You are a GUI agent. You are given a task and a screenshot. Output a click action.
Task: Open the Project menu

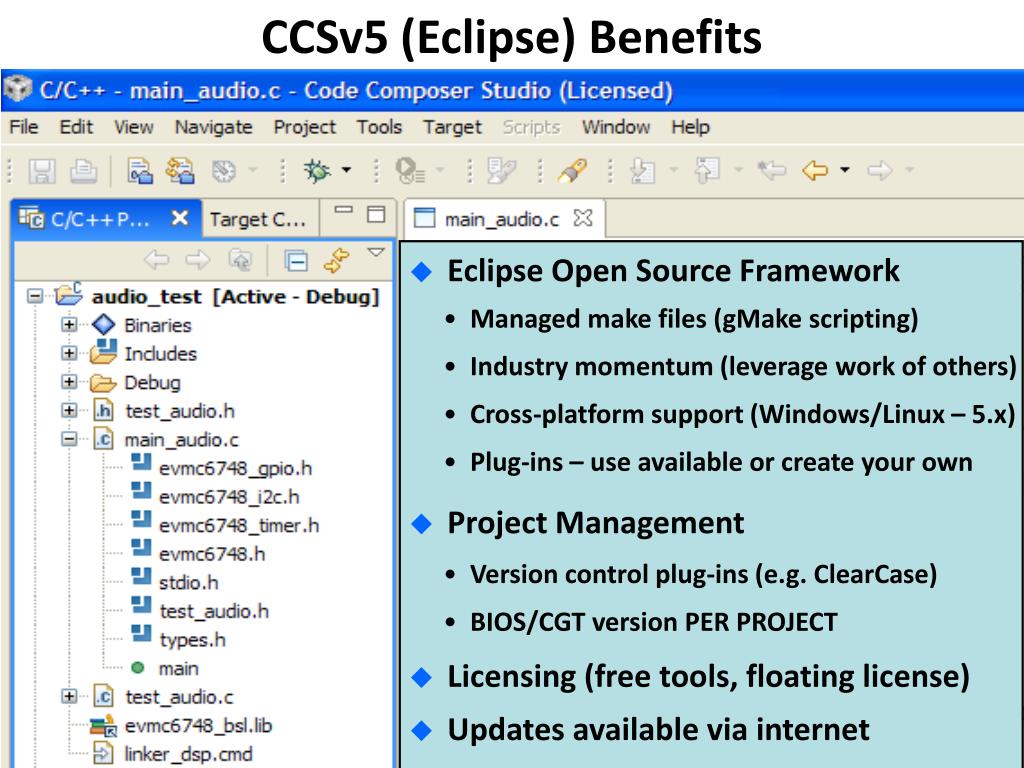(304, 127)
